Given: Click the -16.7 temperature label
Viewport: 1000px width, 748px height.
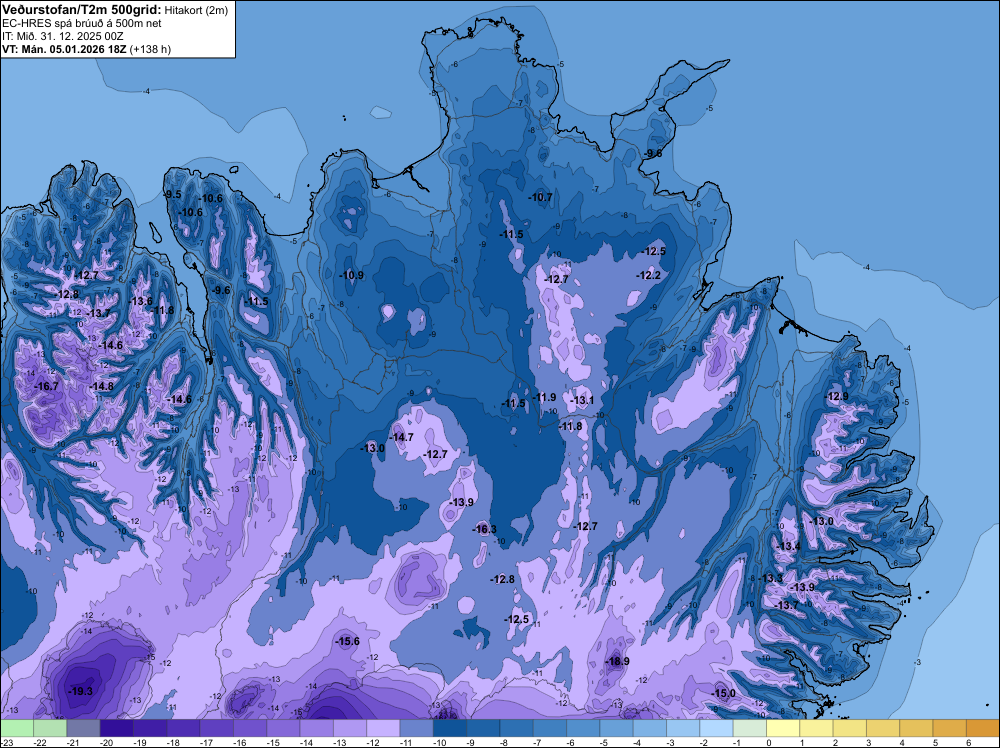Looking at the screenshot, I should [46, 386].
